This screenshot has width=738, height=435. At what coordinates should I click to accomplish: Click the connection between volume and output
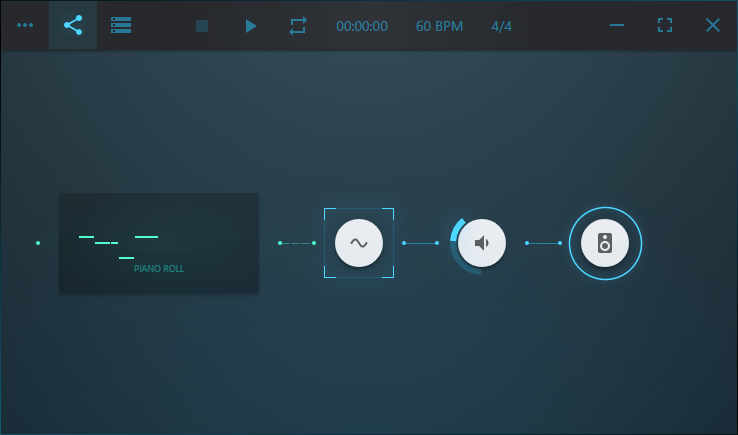pos(543,243)
